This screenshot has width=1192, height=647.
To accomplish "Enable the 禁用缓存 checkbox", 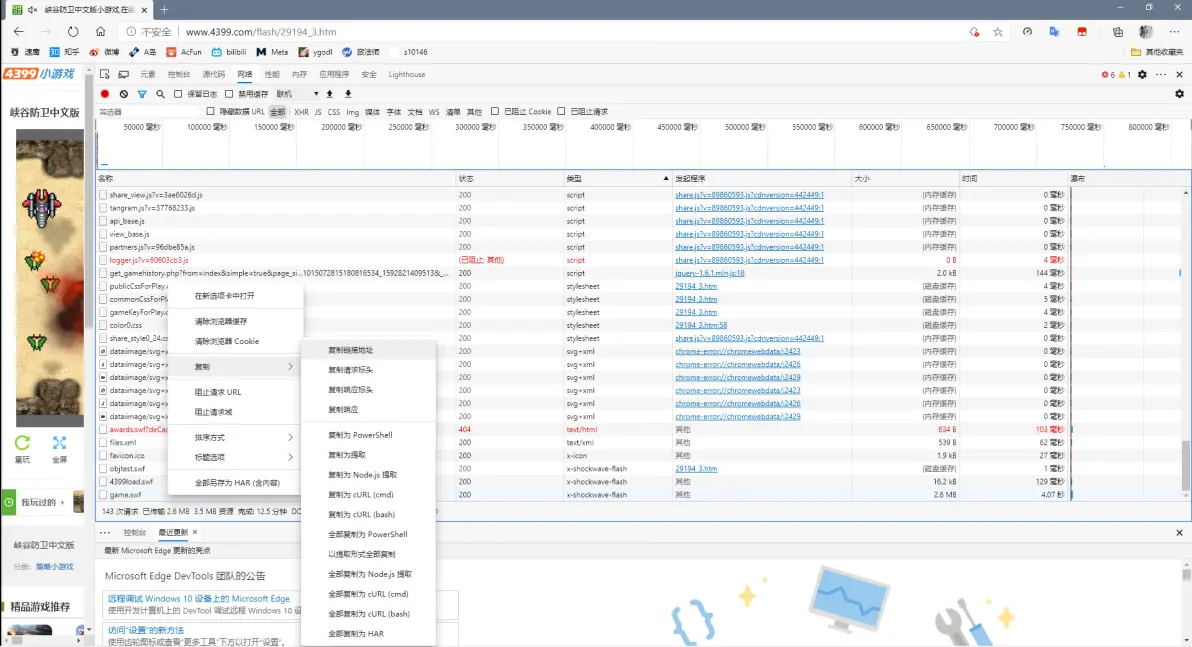I will (x=229, y=94).
